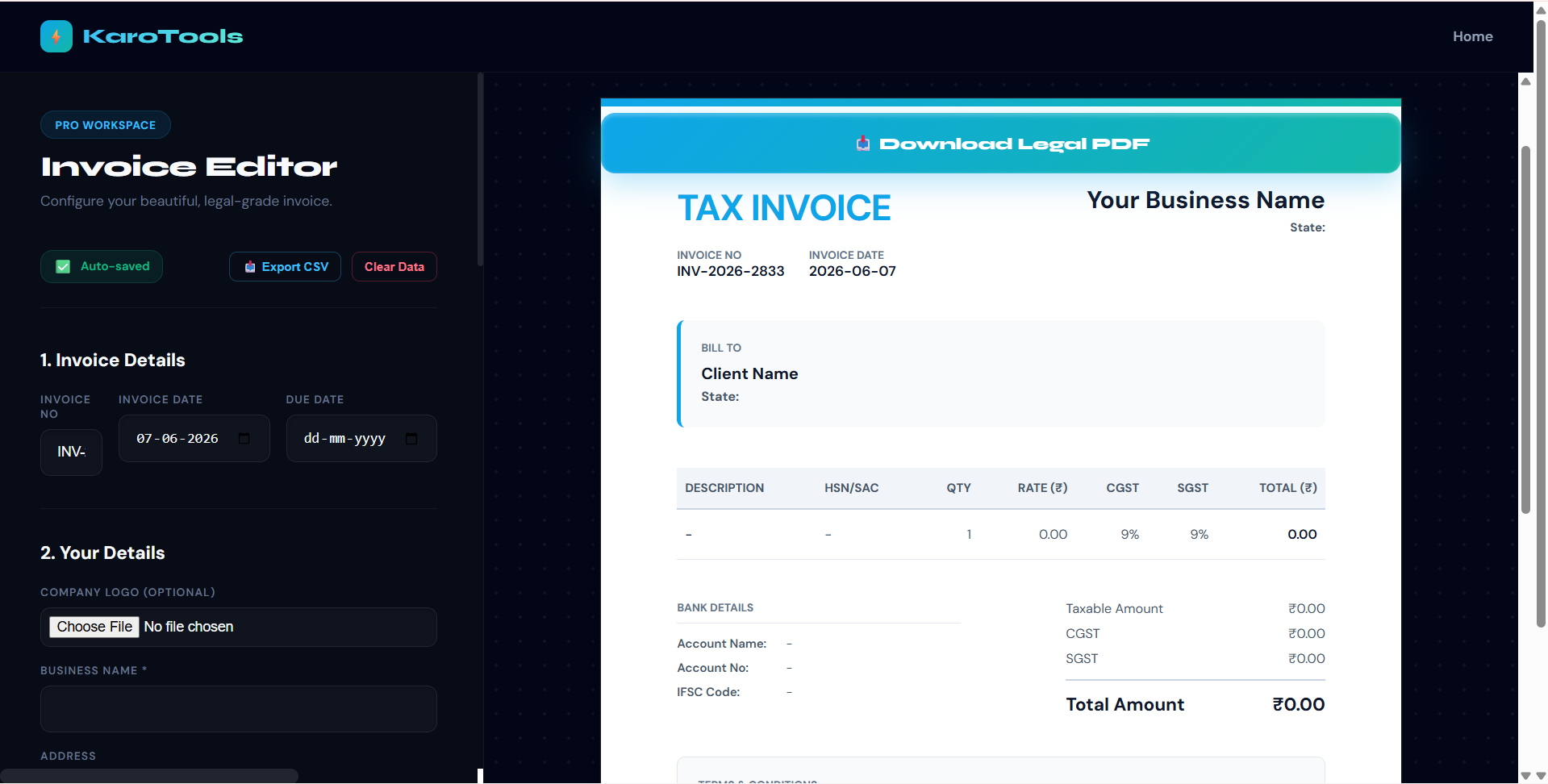Focus the Invoice Date field 07-06-2026
This screenshot has width=1548, height=784.
[x=194, y=438]
